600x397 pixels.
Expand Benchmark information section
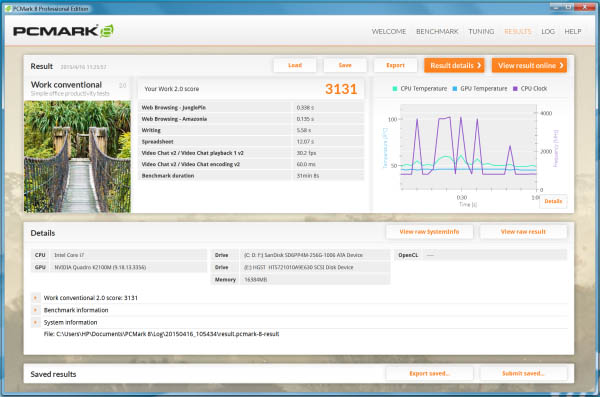tap(35, 310)
